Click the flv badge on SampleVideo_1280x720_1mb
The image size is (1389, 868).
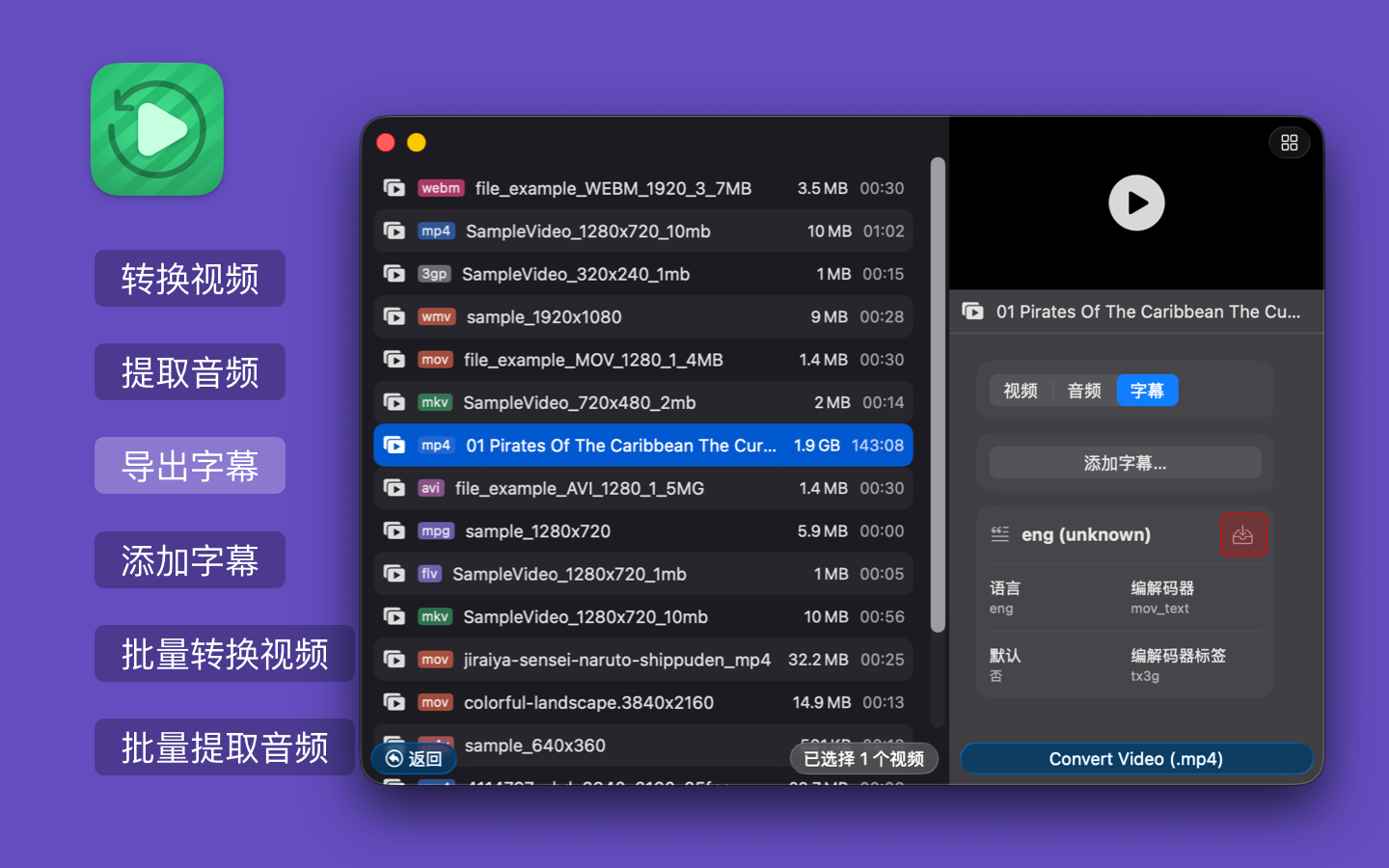[x=429, y=574]
